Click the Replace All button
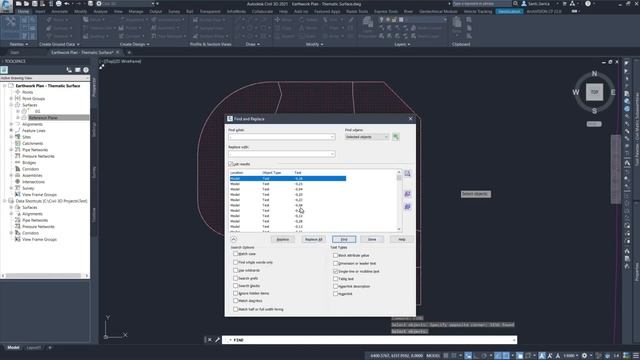Screen dimensions: 640x360 tap(313, 240)
